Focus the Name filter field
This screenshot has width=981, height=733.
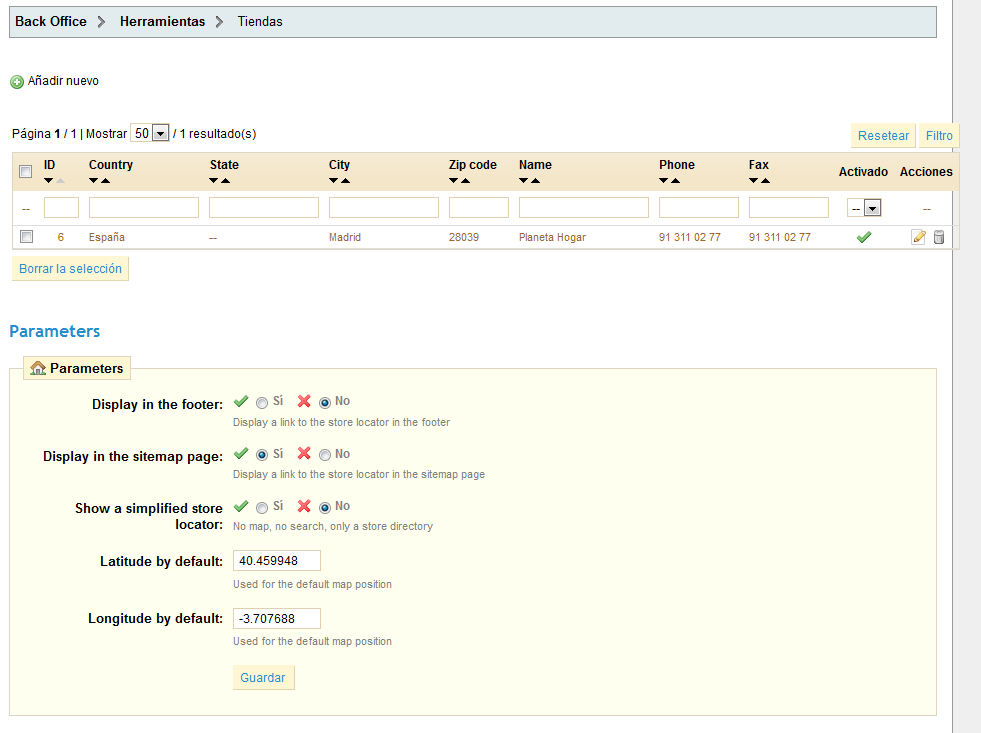(x=584, y=208)
